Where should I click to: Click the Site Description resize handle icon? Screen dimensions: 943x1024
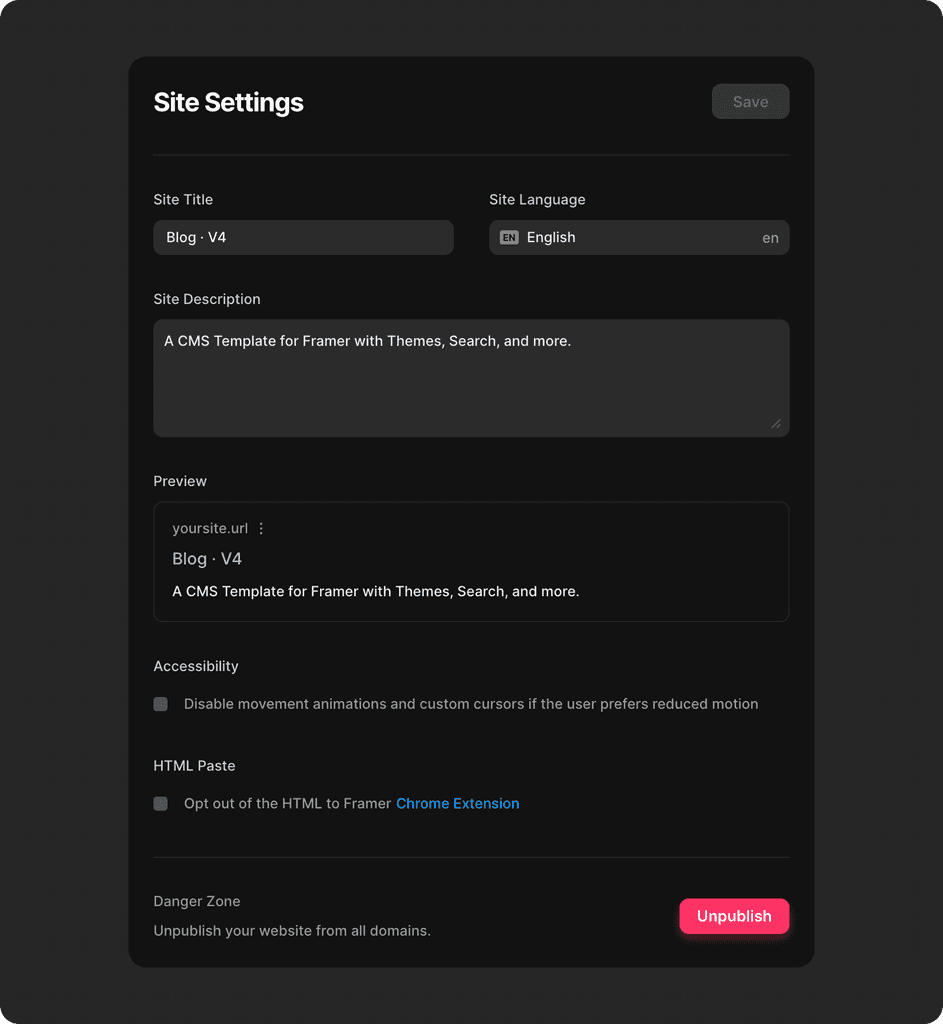click(777, 425)
